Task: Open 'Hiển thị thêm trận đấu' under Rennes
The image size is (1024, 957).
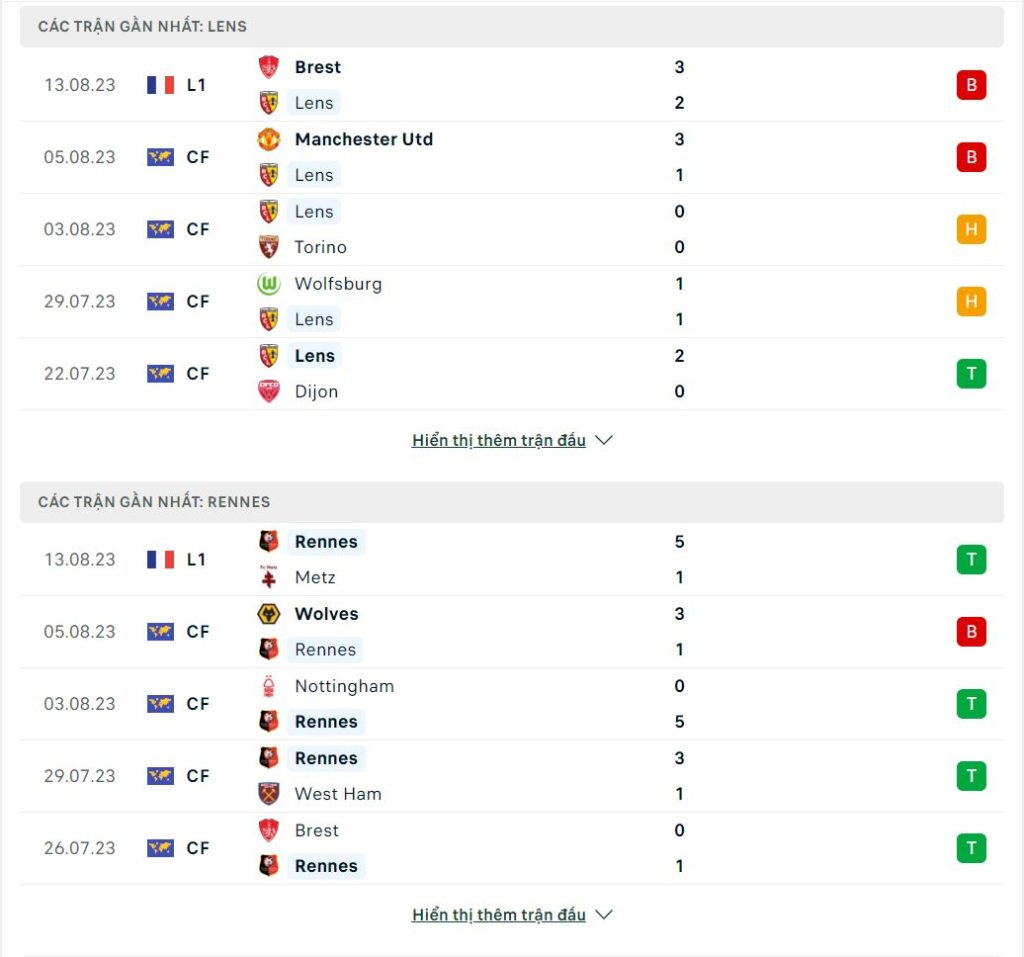Action: coord(499,915)
